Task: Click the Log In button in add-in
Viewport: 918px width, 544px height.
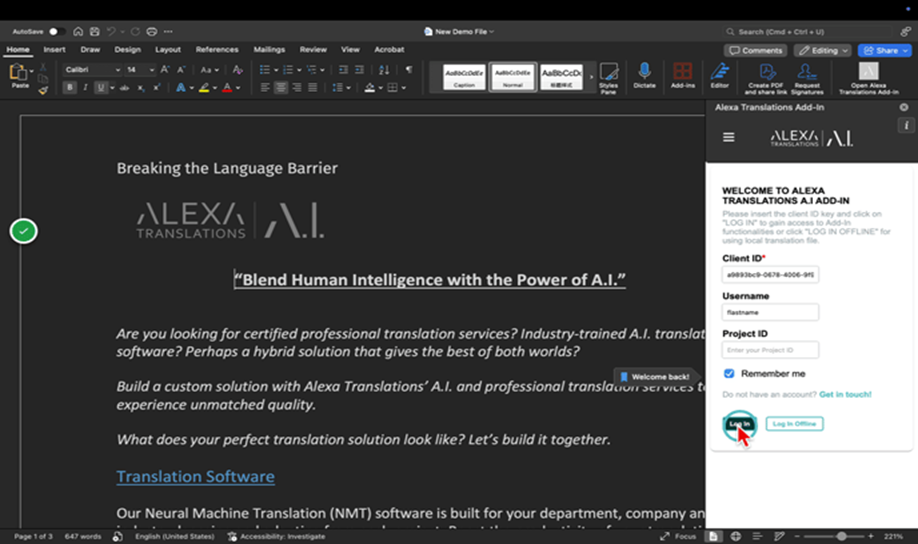Action: pos(739,423)
